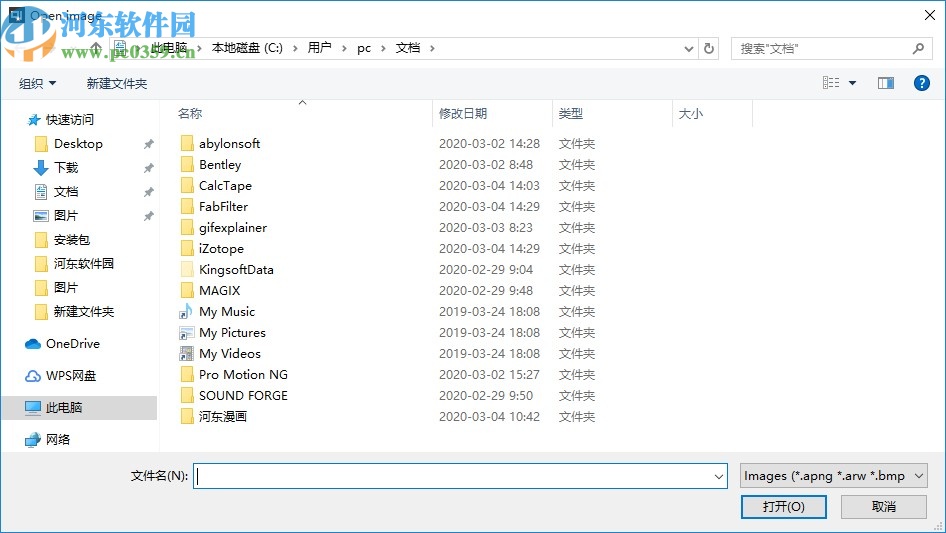This screenshot has width=946, height=533.
Task: Select 新建文件夹 in sidebar
Action: (83, 311)
